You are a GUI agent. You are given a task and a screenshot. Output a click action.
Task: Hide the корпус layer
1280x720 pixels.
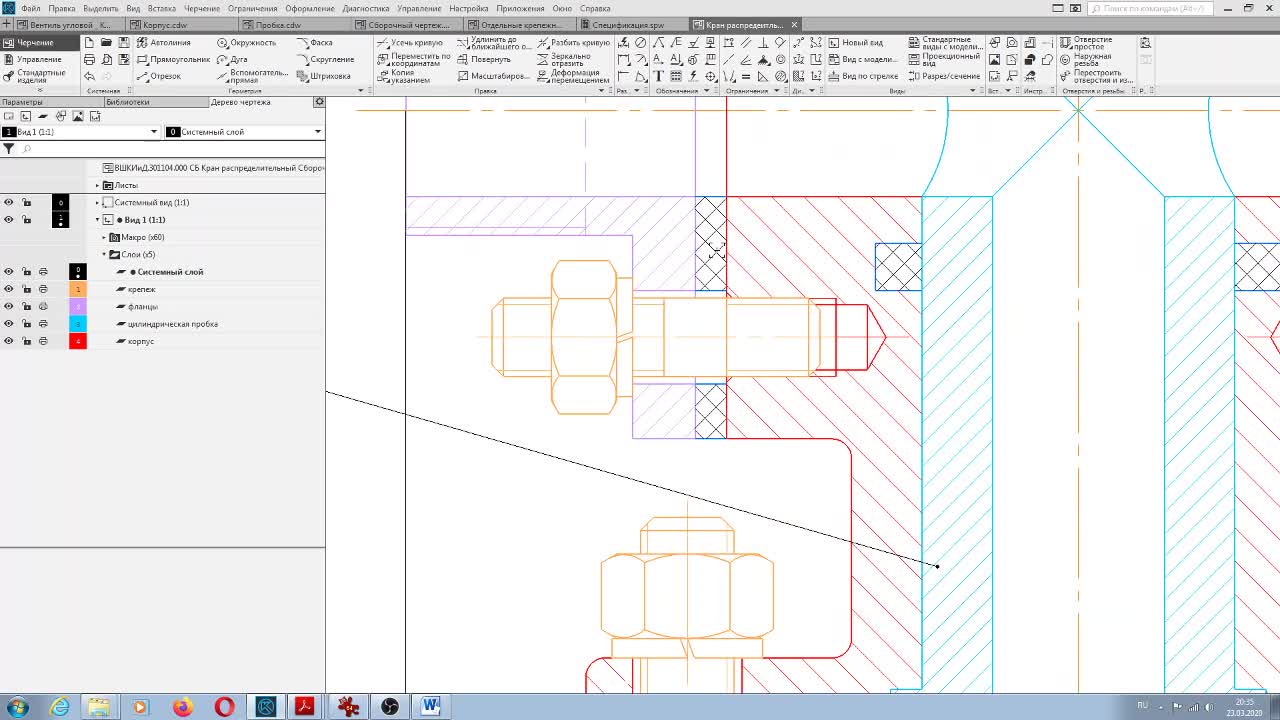9,341
